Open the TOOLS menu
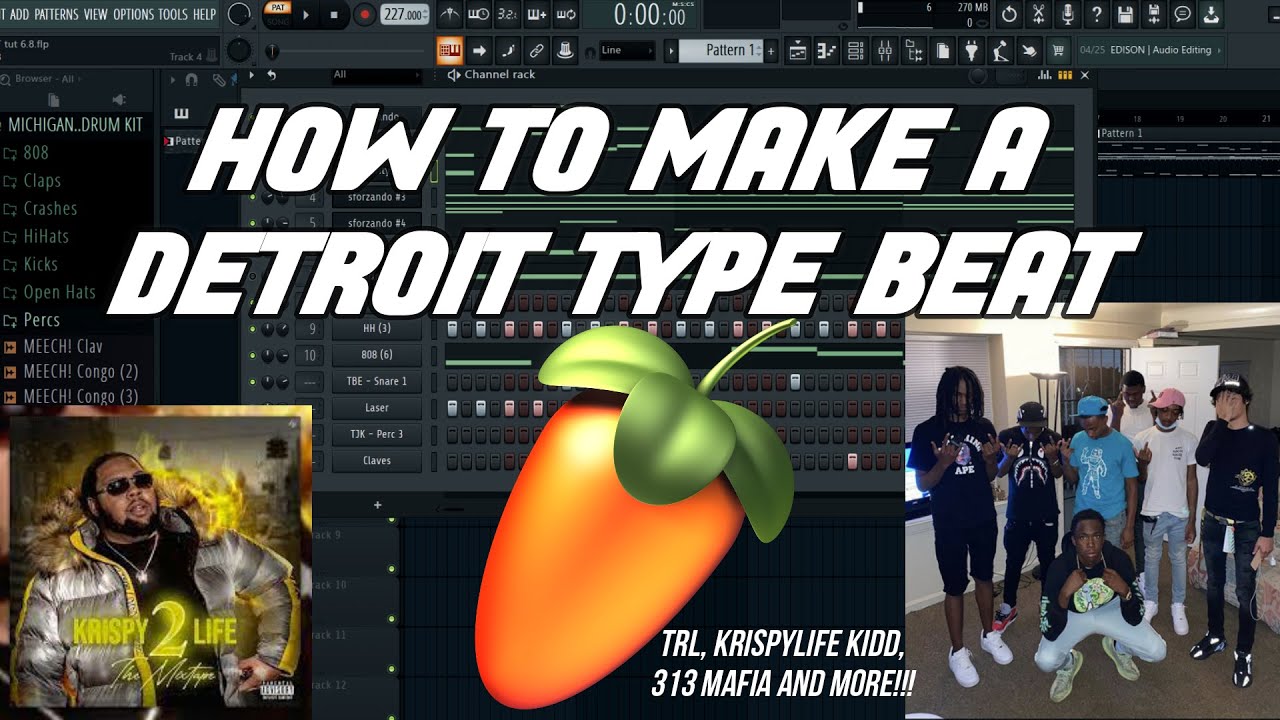This screenshot has height=720, width=1280. 173,14
